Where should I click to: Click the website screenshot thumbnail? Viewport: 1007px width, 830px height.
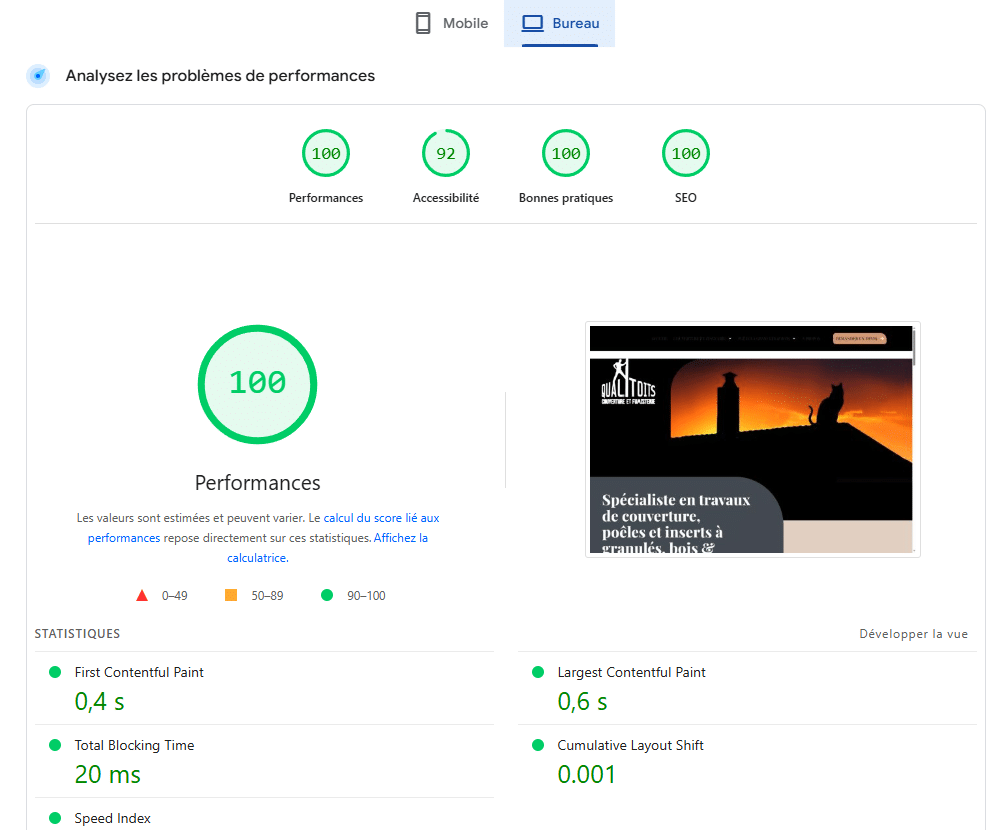pos(753,439)
